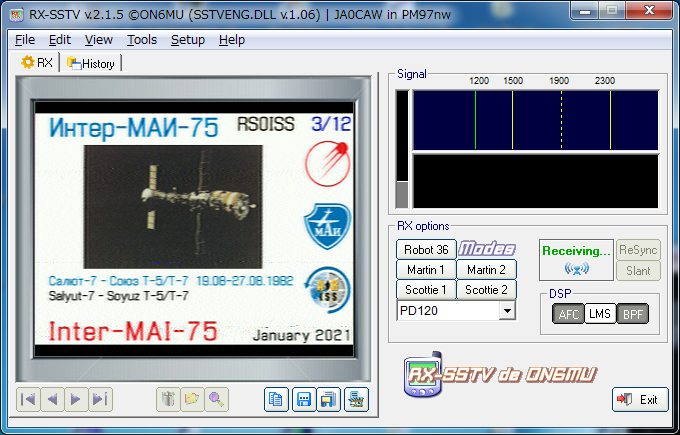Click the save-all floppy with documents icon
The image size is (680, 435).
(329, 399)
